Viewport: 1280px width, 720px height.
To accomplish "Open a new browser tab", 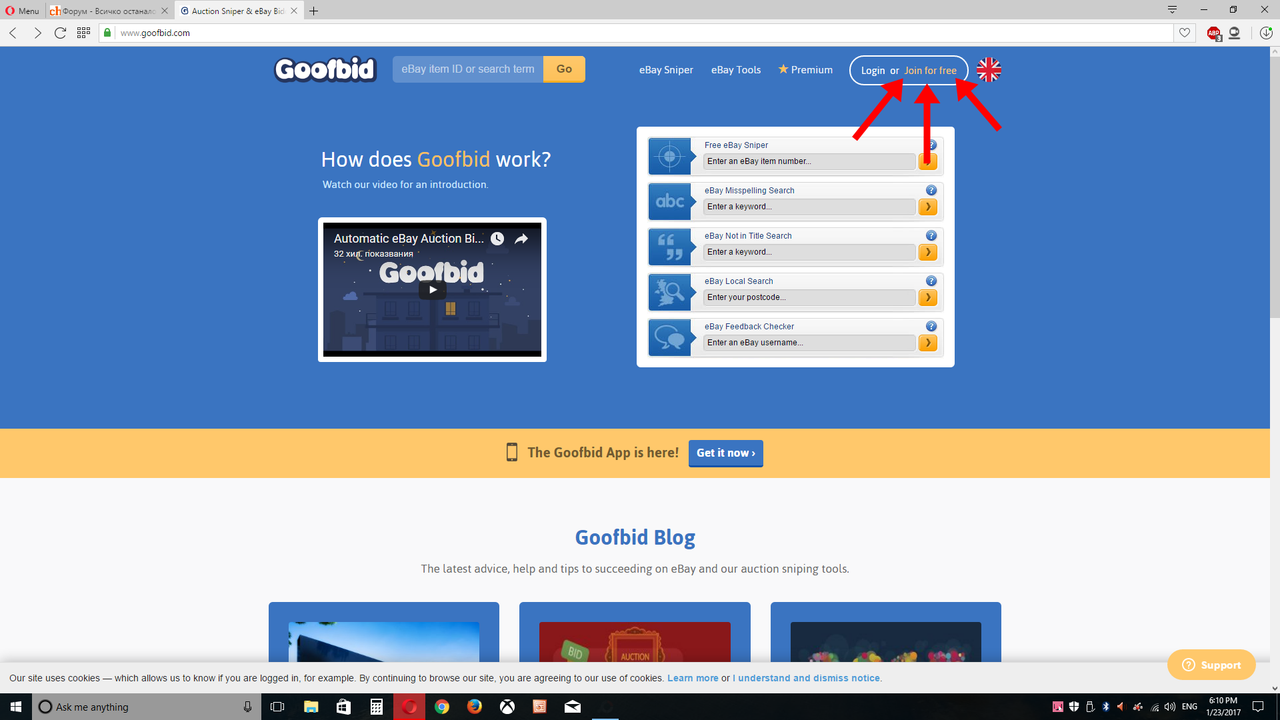I will pos(314,11).
